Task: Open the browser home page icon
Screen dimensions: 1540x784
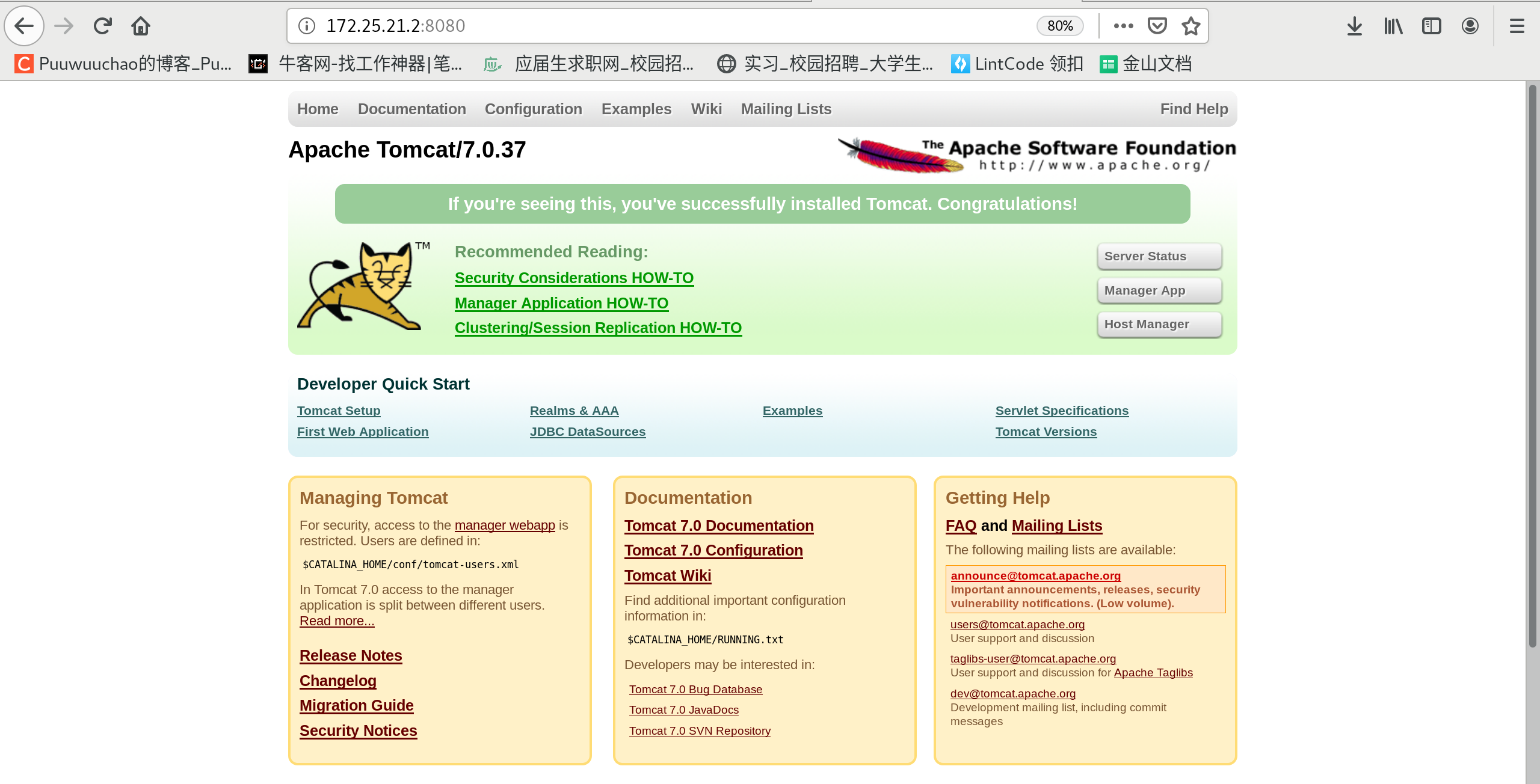Action: point(141,26)
